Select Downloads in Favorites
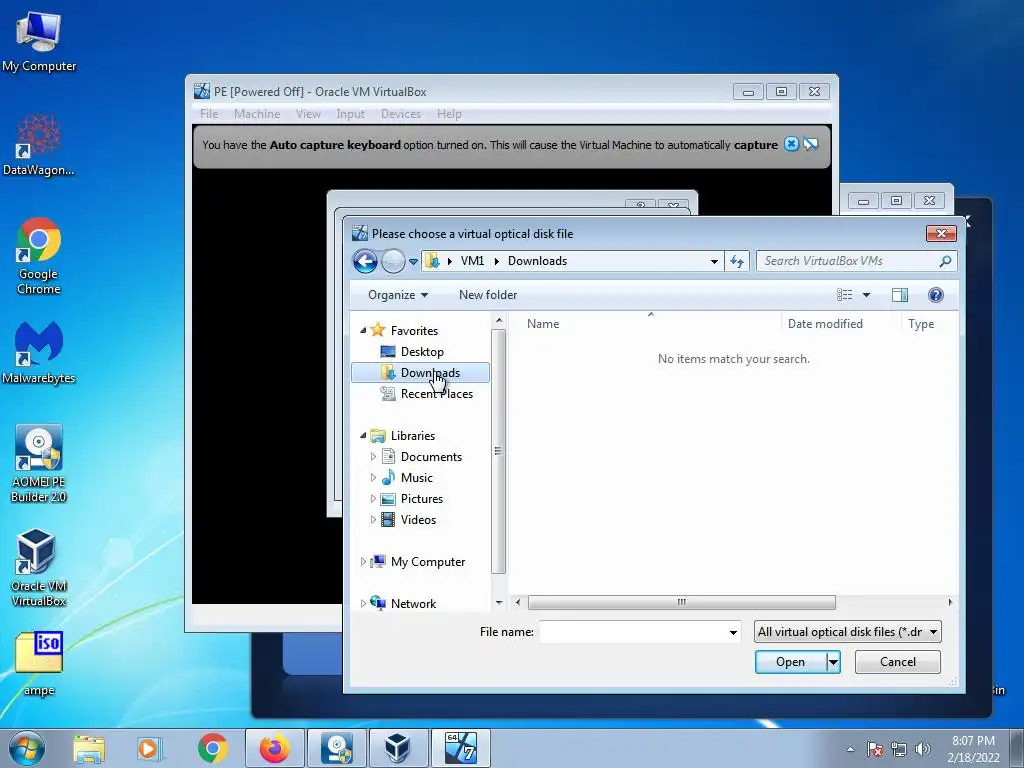 [x=421, y=373]
